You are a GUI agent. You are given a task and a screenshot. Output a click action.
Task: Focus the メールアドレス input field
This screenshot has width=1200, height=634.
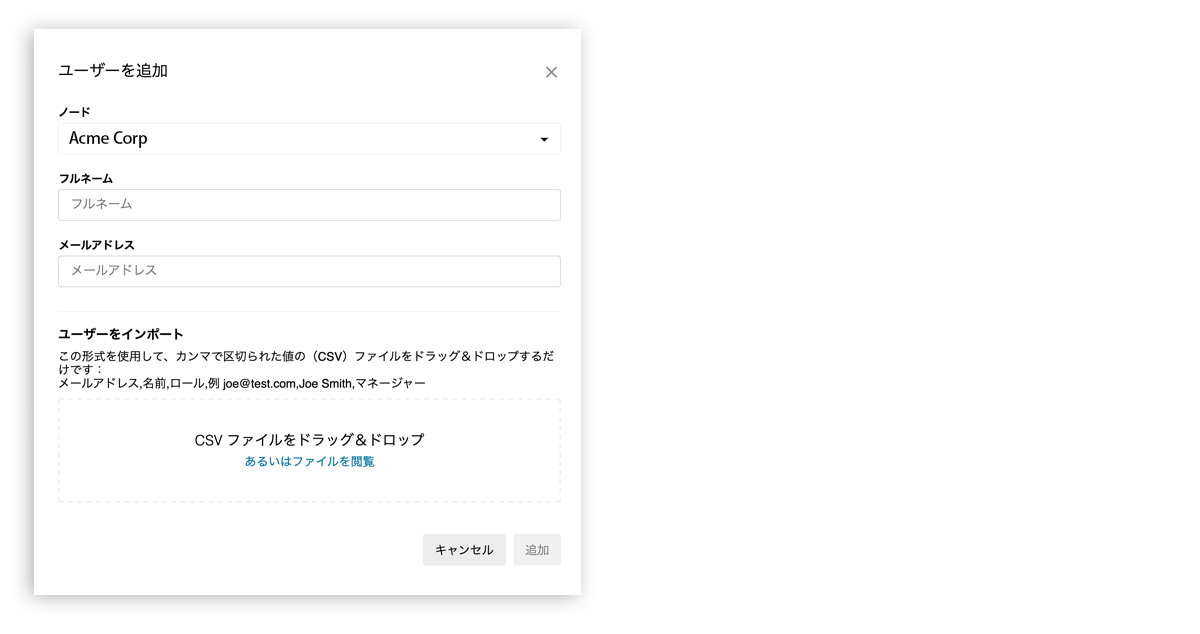(309, 271)
